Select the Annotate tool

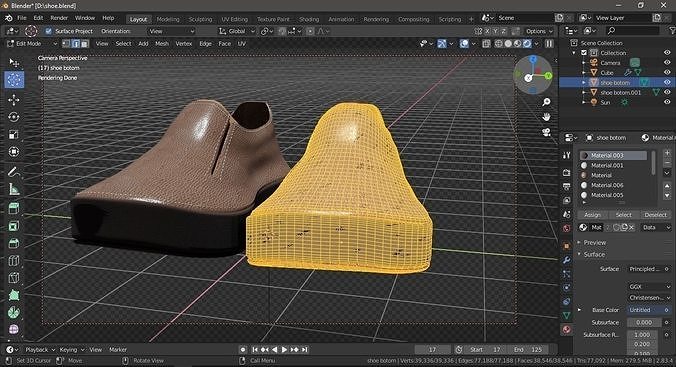click(14, 172)
